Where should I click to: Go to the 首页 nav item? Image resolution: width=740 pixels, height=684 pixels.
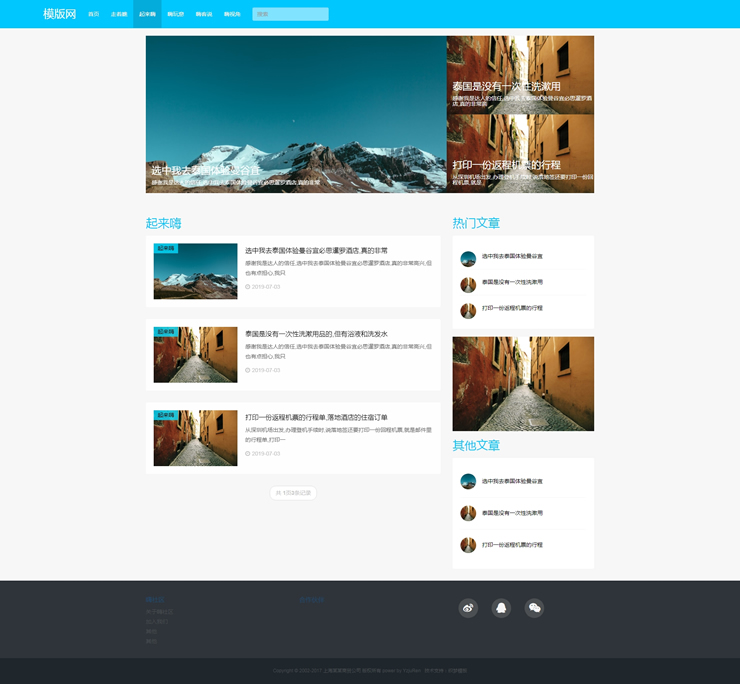click(x=93, y=15)
